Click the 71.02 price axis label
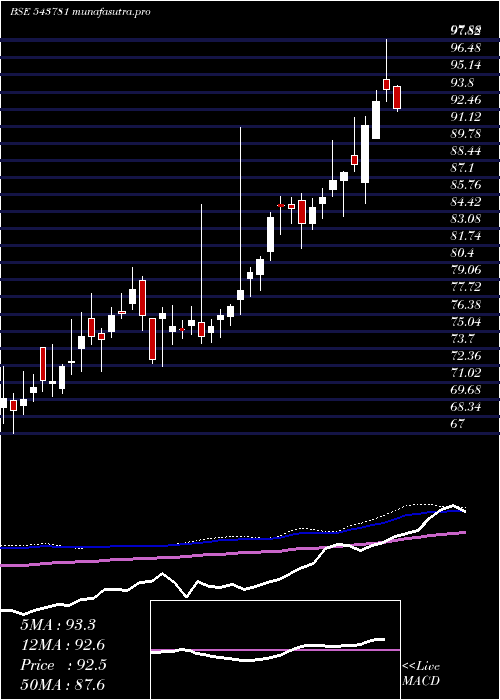 pos(466,373)
